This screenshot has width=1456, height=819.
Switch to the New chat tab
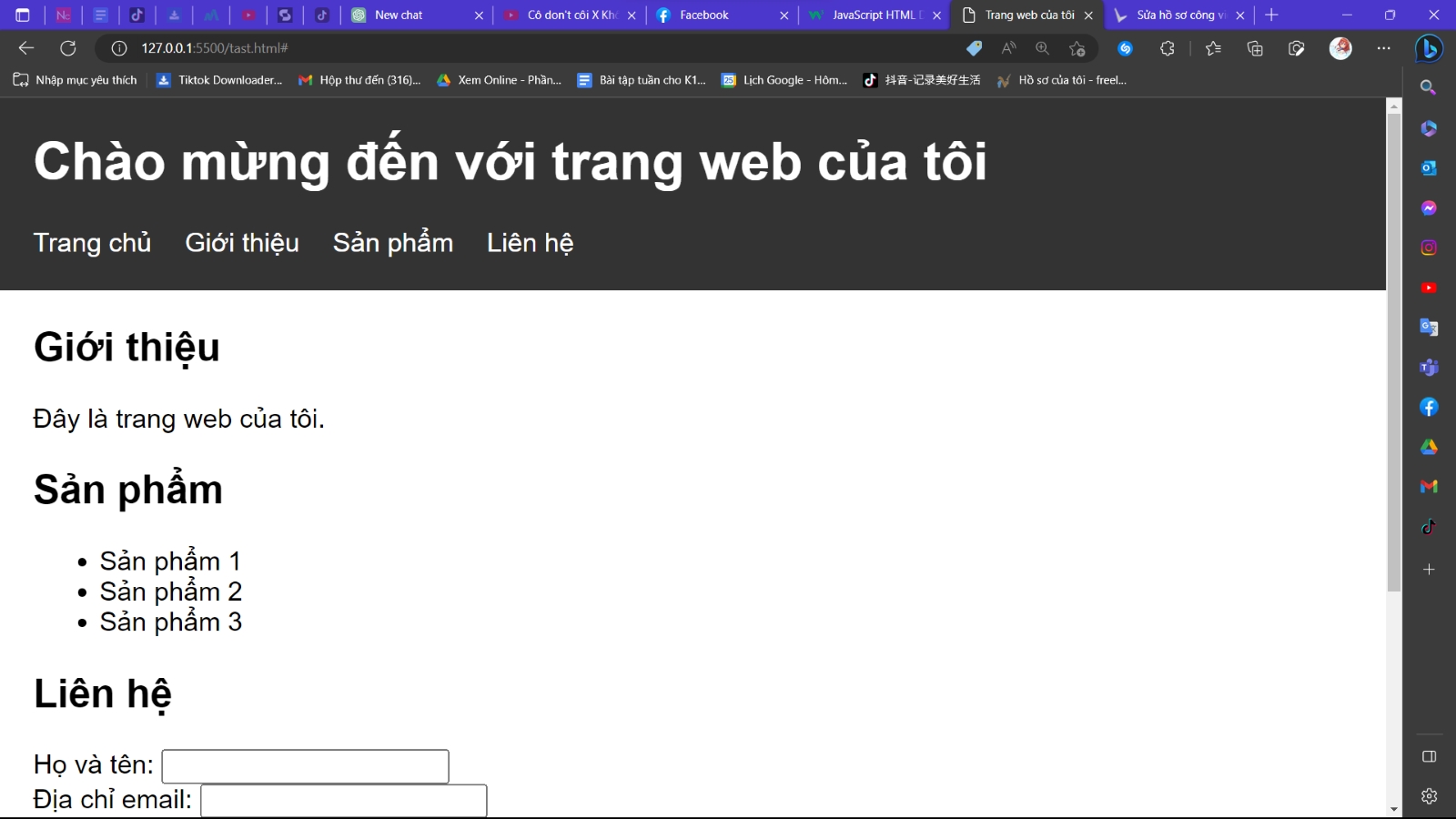(417, 15)
